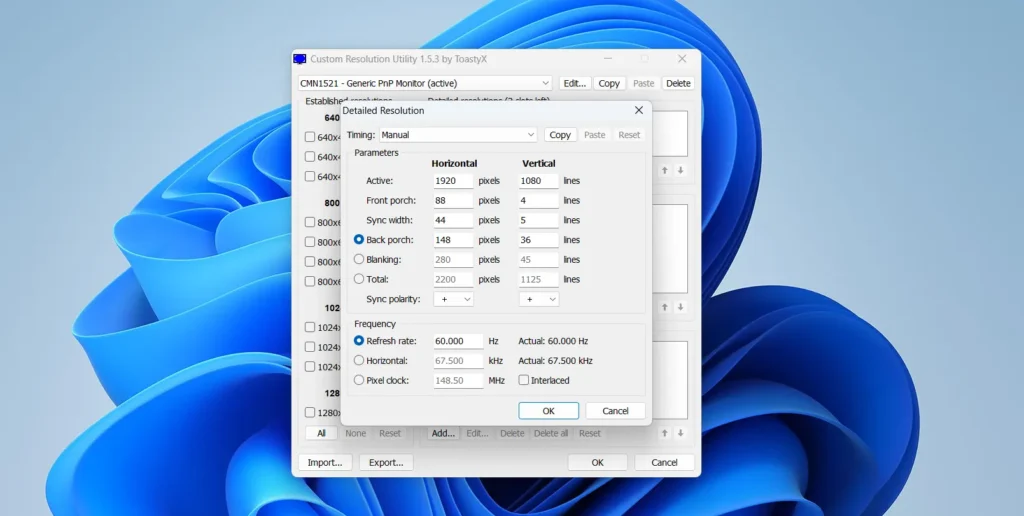The width and height of the screenshot is (1024, 516).
Task: Click Add... button in CRU window
Action: (x=443, y=433)
